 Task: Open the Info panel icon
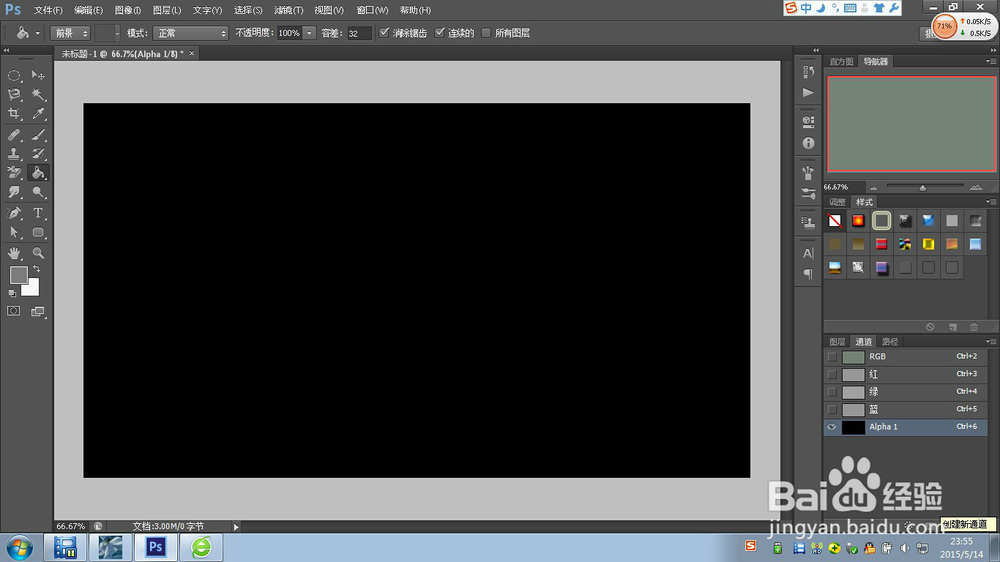click(809, 144)
